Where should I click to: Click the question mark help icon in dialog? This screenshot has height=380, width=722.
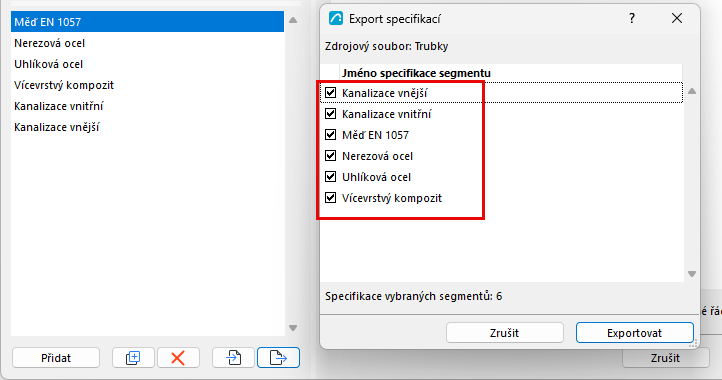pos(632,18)
